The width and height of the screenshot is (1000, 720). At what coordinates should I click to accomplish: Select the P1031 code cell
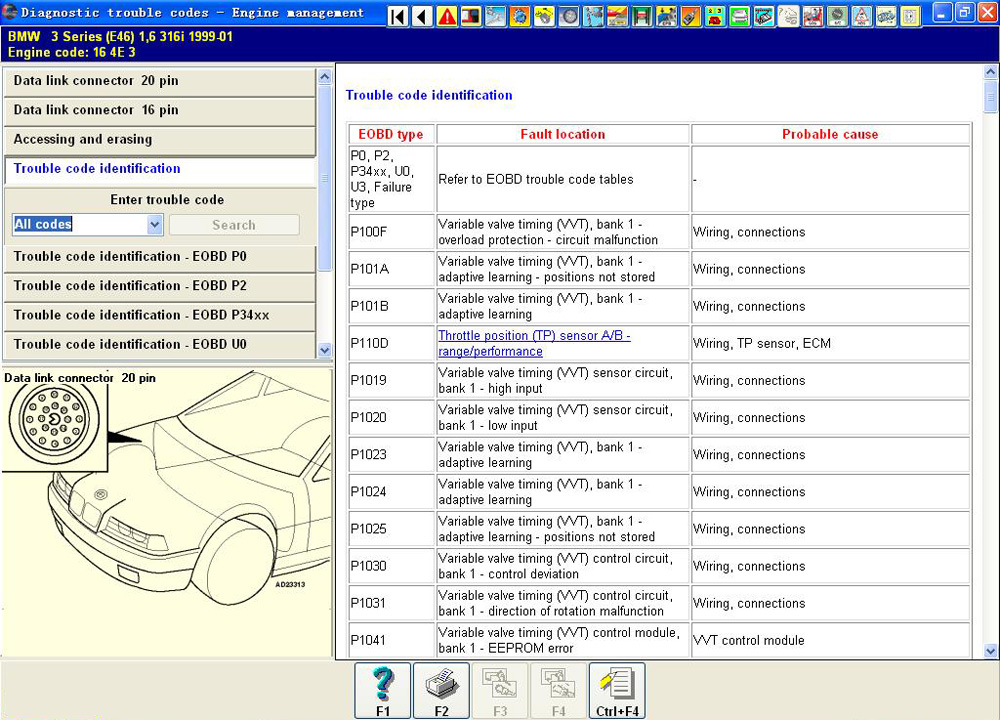392,603
